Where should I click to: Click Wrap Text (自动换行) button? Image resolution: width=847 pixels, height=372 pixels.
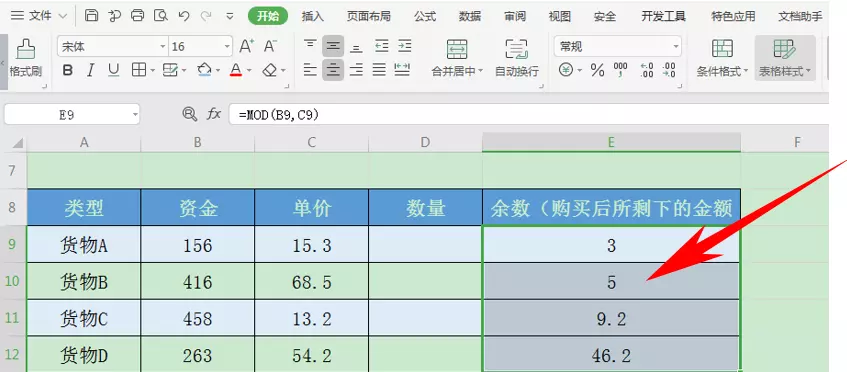[x=517, y=58]
